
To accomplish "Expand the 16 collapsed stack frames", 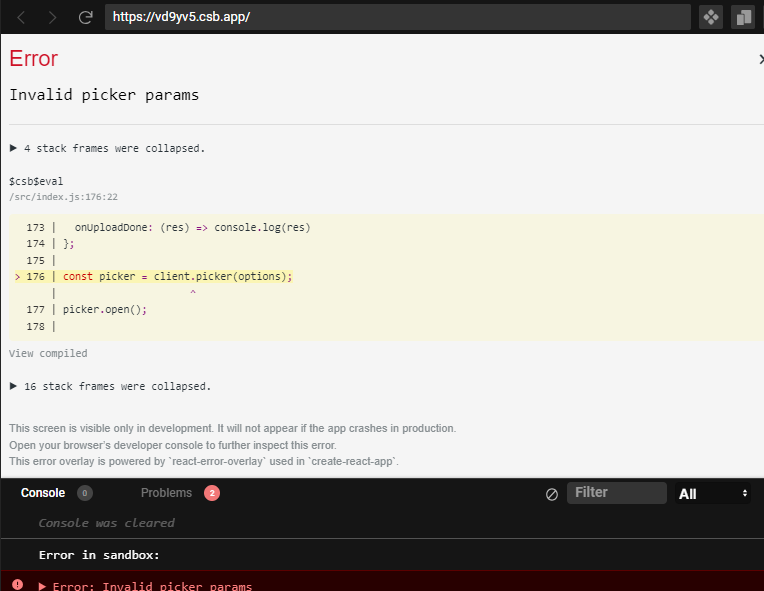I will (x=110, y=386).
